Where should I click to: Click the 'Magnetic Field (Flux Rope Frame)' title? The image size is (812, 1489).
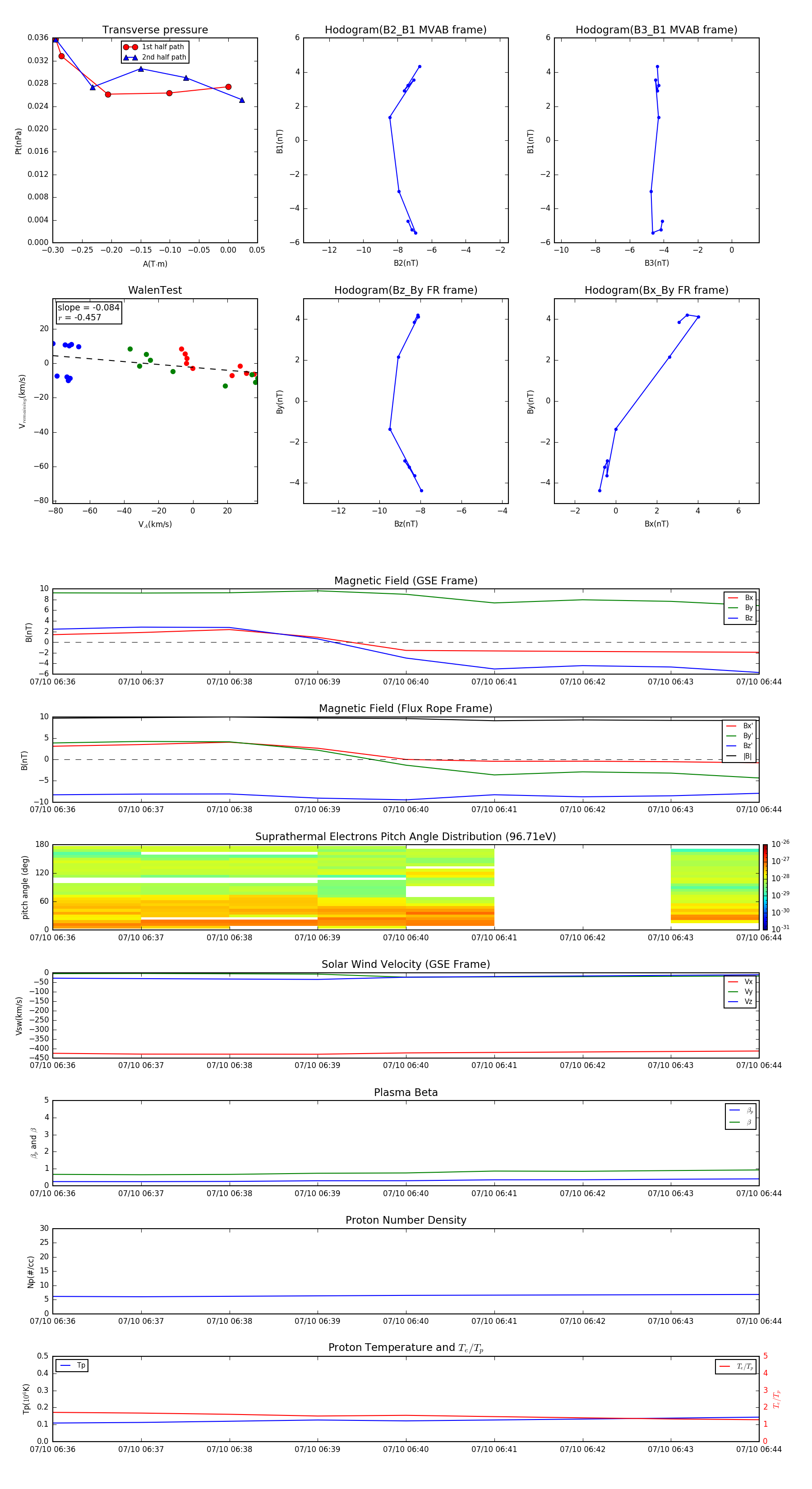click(x=406, y=709)
